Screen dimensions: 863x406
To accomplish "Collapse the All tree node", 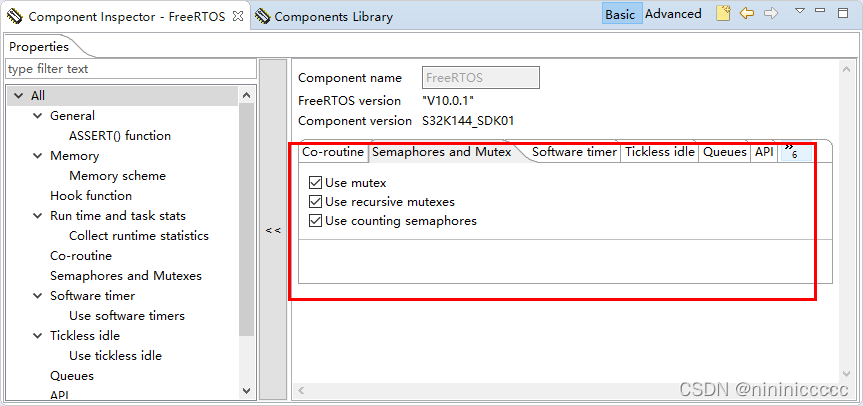I will 19,96.
